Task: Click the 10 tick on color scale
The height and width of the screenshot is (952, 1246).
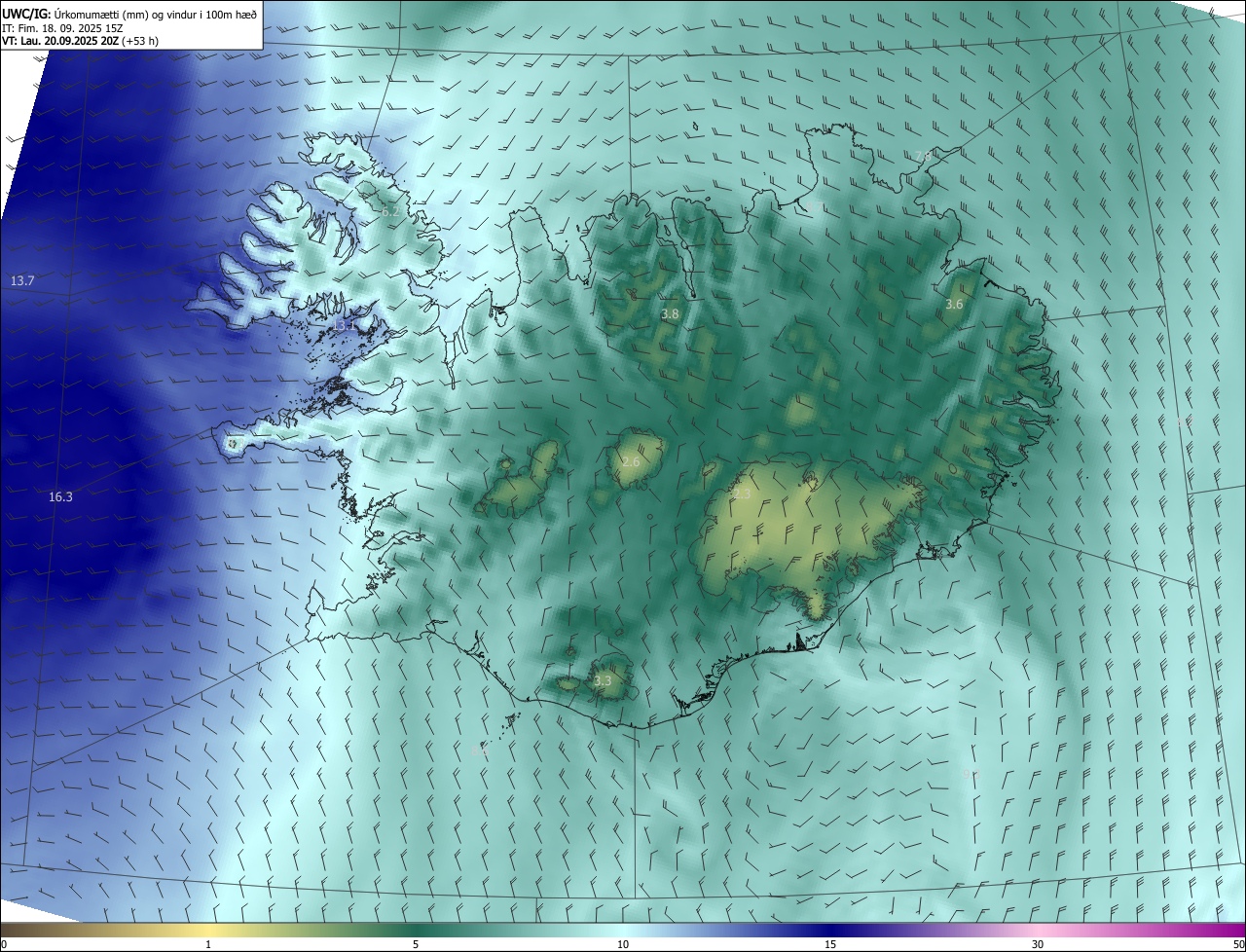Action: point(623,944)
